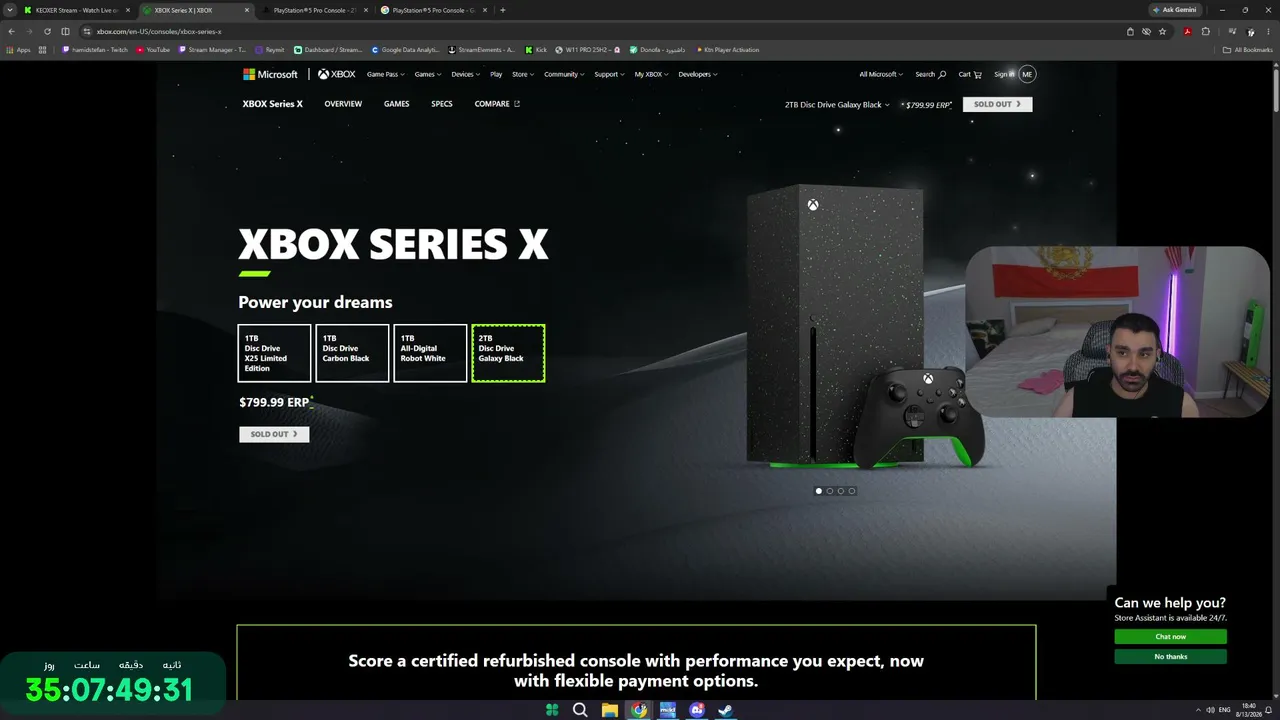Go to the SPECS section tab
Image resolution: width=1280 pixels, height=720 pixels.
pos(441,104)
